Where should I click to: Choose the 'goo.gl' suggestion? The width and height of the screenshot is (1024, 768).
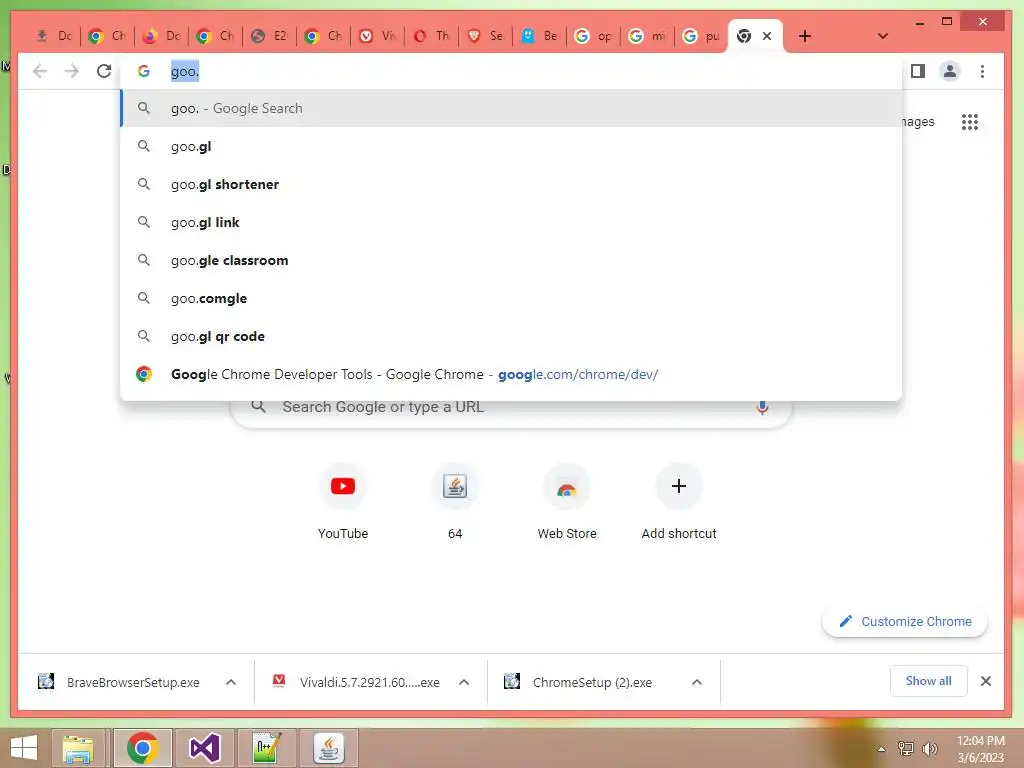click(x=511, y=146)
